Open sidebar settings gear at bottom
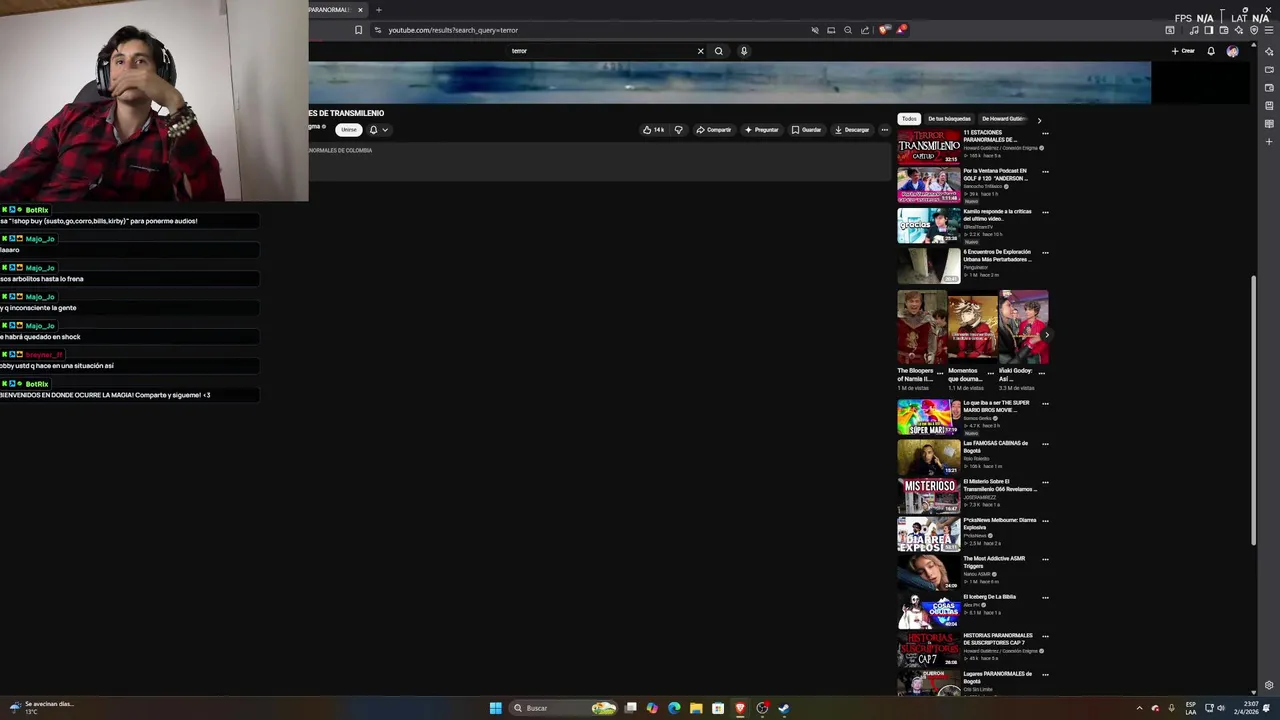1280x720 pixels. (x=1269, y=685)
